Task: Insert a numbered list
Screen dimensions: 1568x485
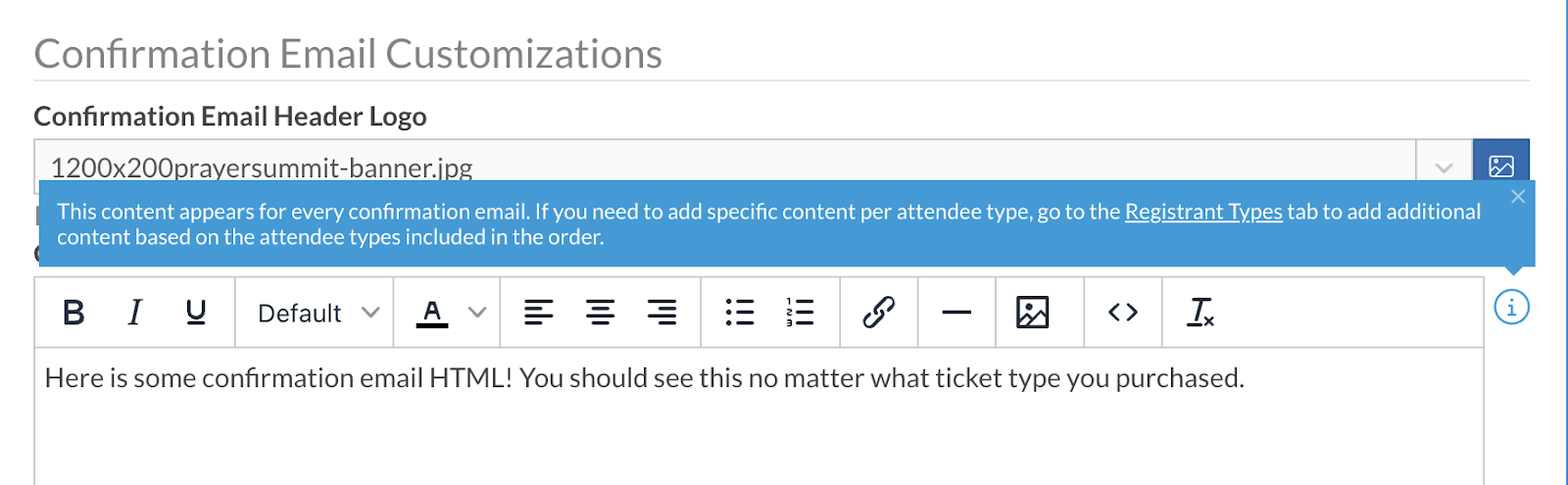Action: tap(800, 313)
